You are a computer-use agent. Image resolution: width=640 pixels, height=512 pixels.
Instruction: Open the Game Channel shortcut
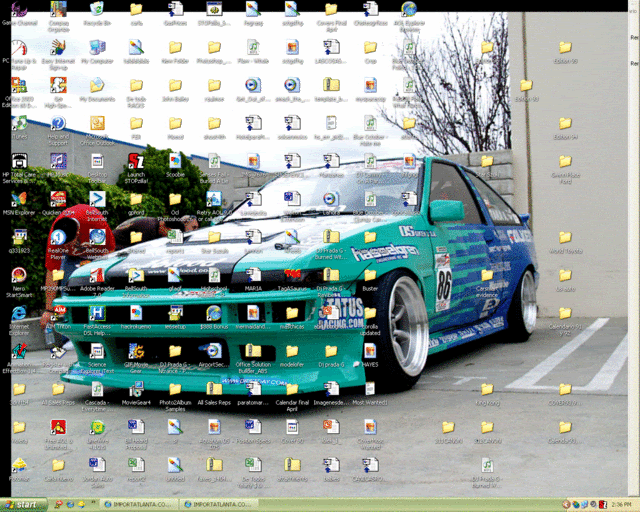[19, 9]
